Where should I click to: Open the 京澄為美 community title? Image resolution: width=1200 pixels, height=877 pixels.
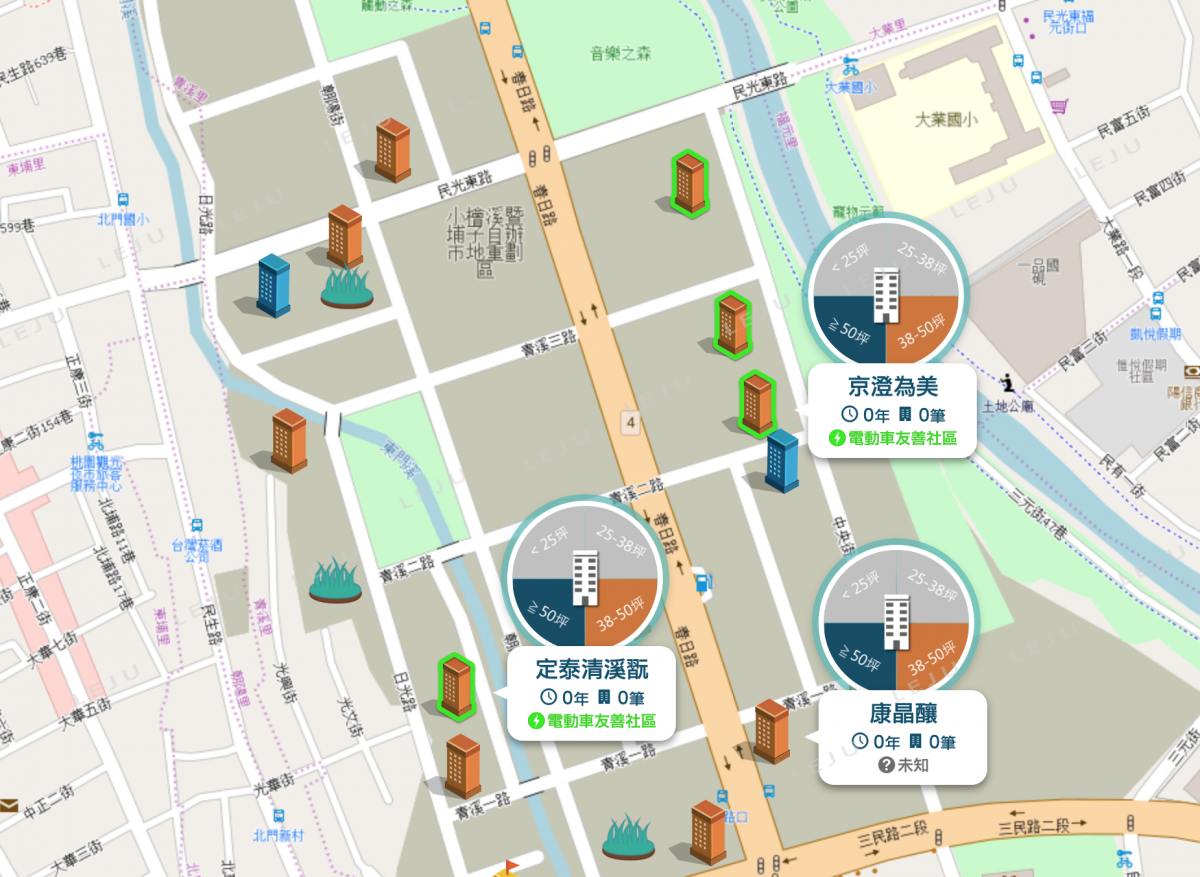click(893, 387)
